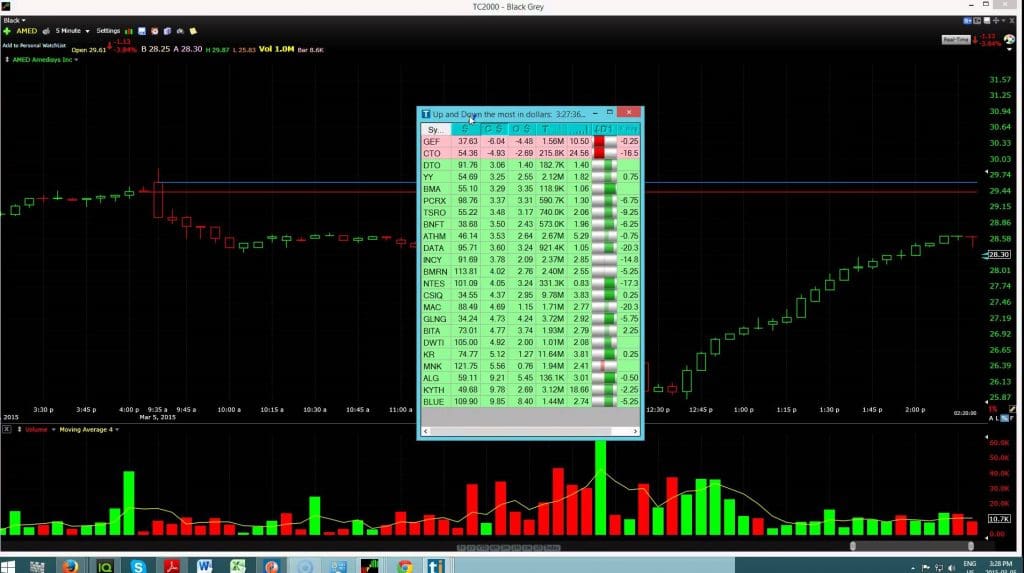Select the BITA row in the watchlist
Screen dimensions: 1024x573
point(530,331)
